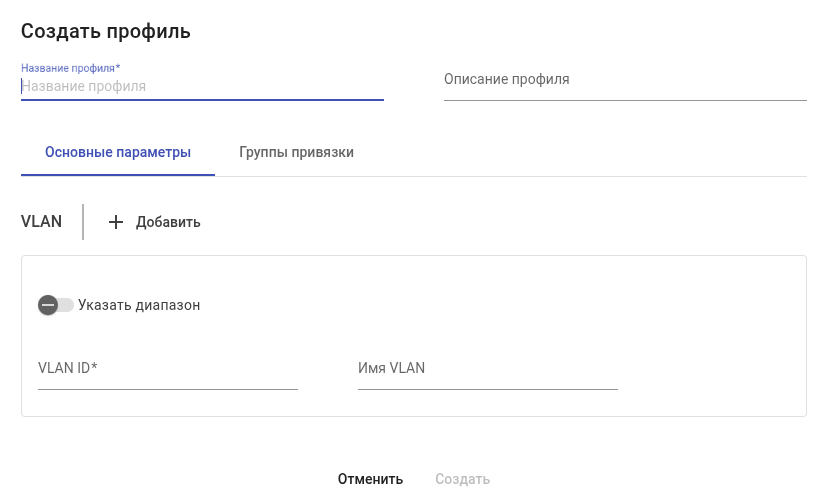This screenshot has width=828, height=504.
Task: Click the underline below Описание профиля
Action: [625, 100]
